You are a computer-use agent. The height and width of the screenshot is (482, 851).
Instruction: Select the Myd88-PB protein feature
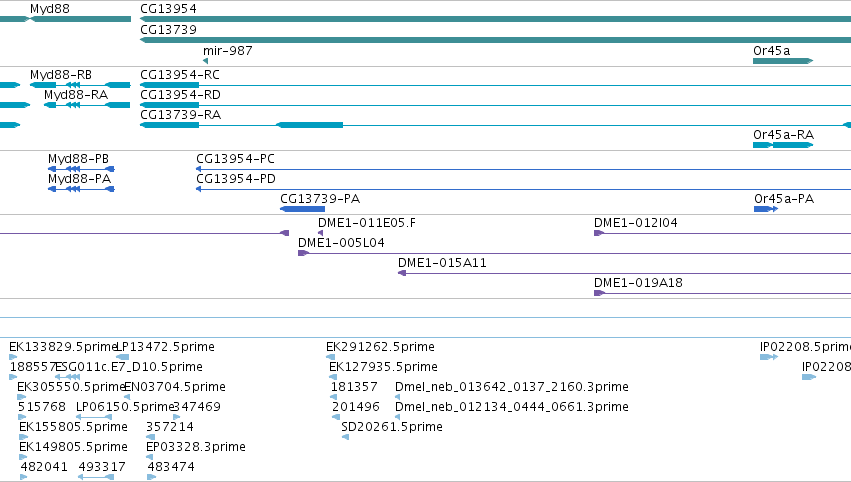(x=81, y=169)
